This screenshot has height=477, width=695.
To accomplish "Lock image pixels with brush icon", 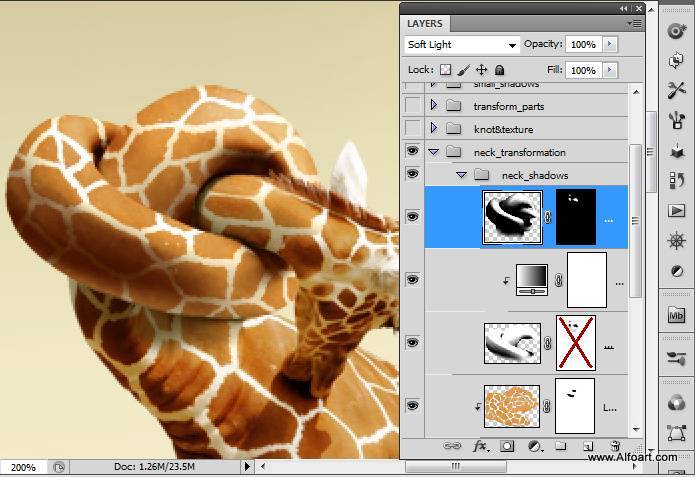I will 463,70.
